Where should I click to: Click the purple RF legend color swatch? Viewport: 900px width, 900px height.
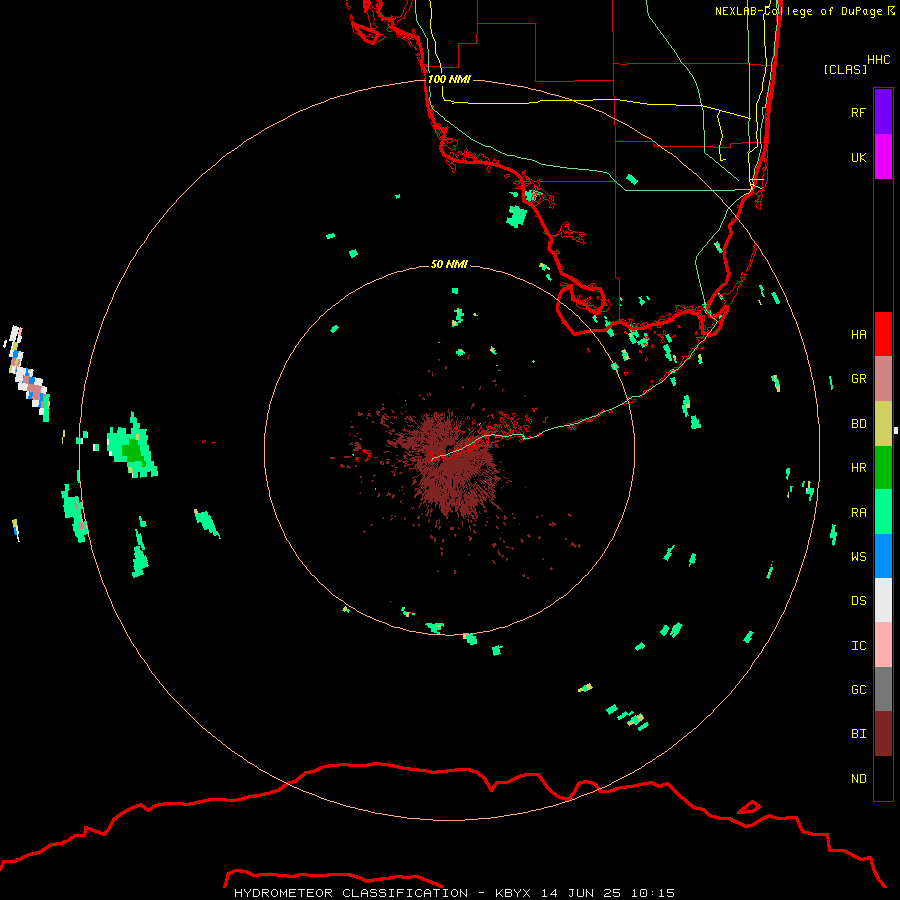(883, 112)
